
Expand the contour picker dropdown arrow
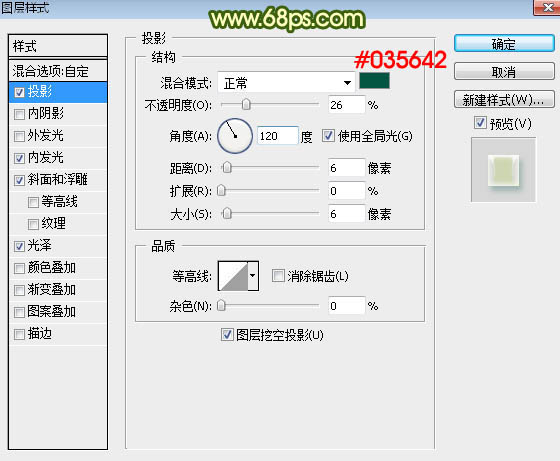coord(253,276)
